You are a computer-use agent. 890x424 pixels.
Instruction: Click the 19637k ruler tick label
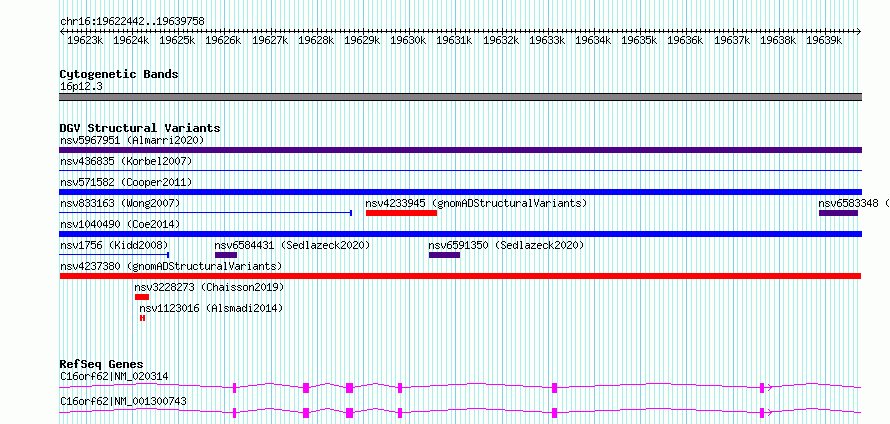[732, 40]
